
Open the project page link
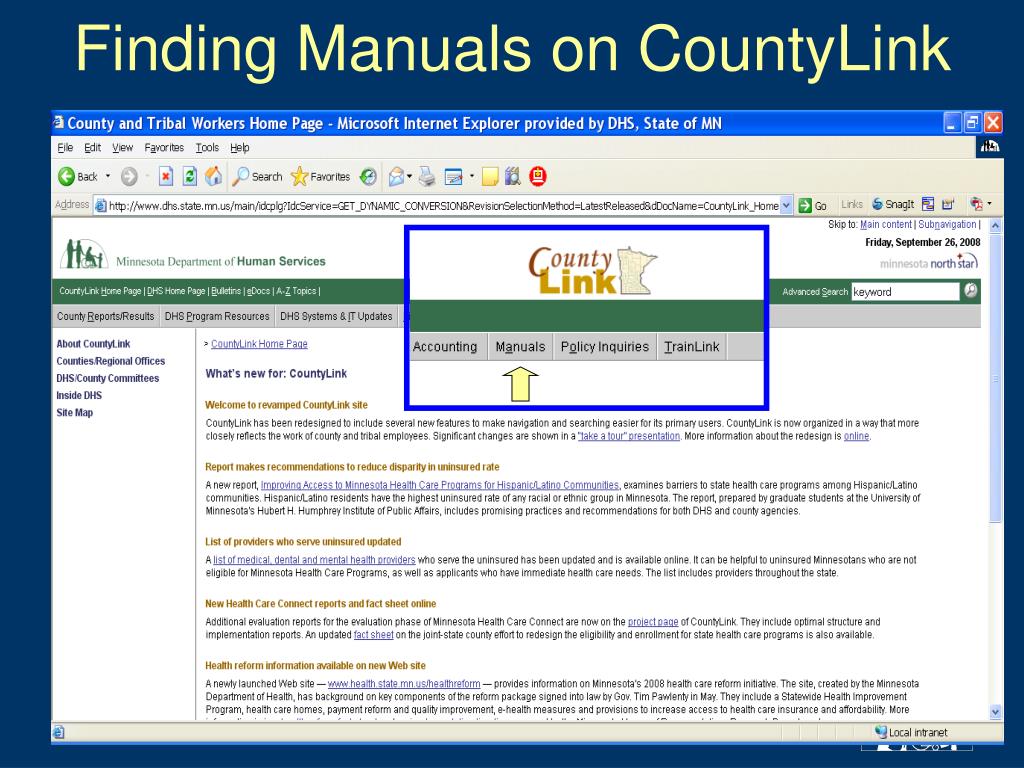[653, 622]
